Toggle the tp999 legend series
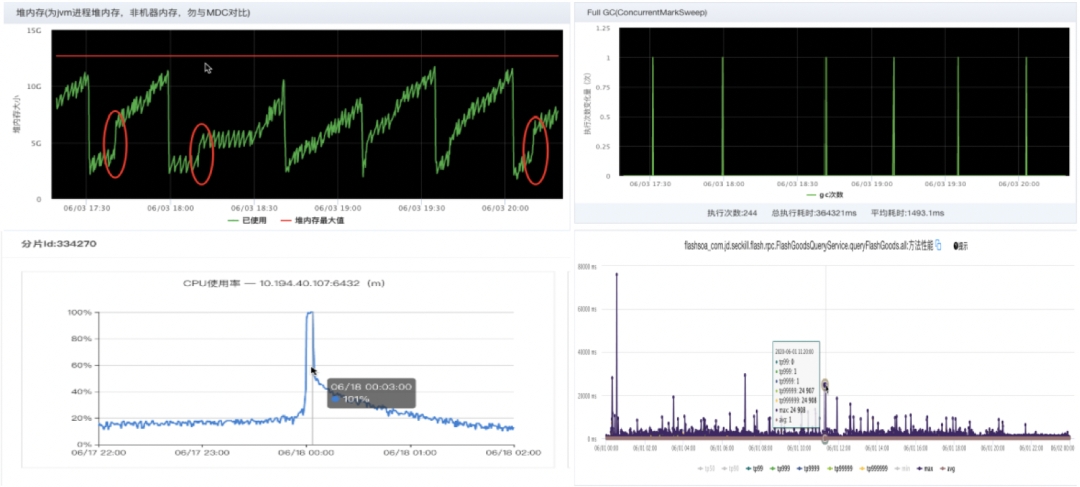The image size is (1080, 487). point(780,468)
